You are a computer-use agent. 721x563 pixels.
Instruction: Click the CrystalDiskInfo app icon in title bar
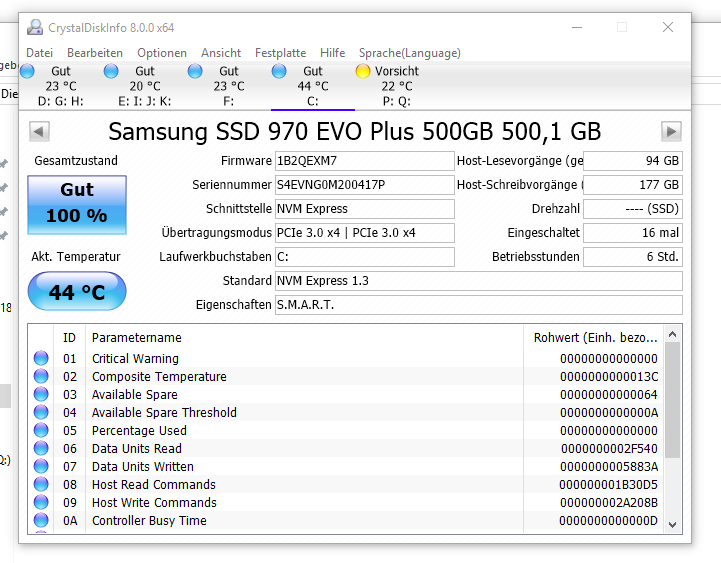pyautogui.click(x=34, y=28)
